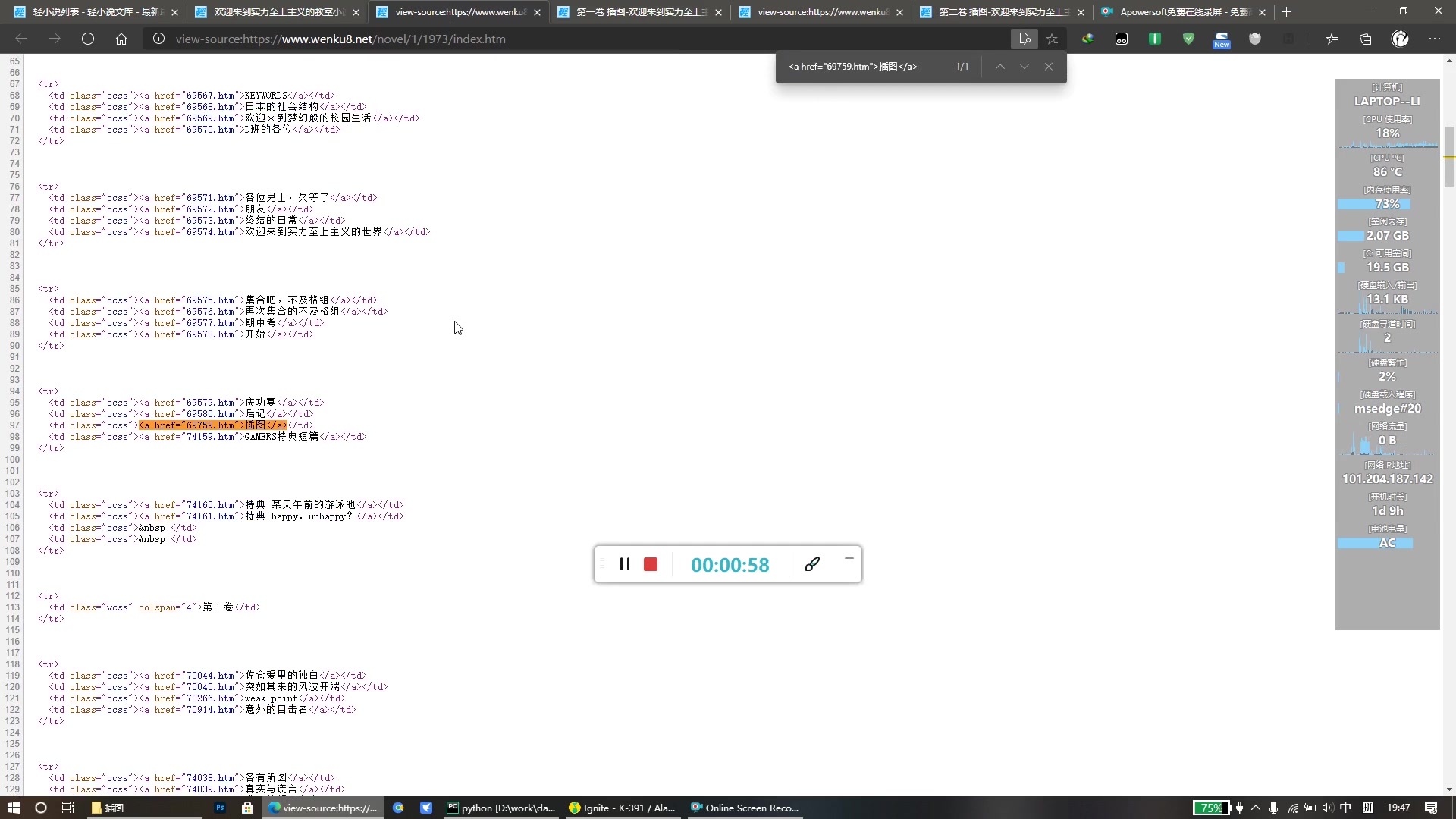
Task: Add this page to favorites star
Action: pyautogui.click(x=1052, y=39)
